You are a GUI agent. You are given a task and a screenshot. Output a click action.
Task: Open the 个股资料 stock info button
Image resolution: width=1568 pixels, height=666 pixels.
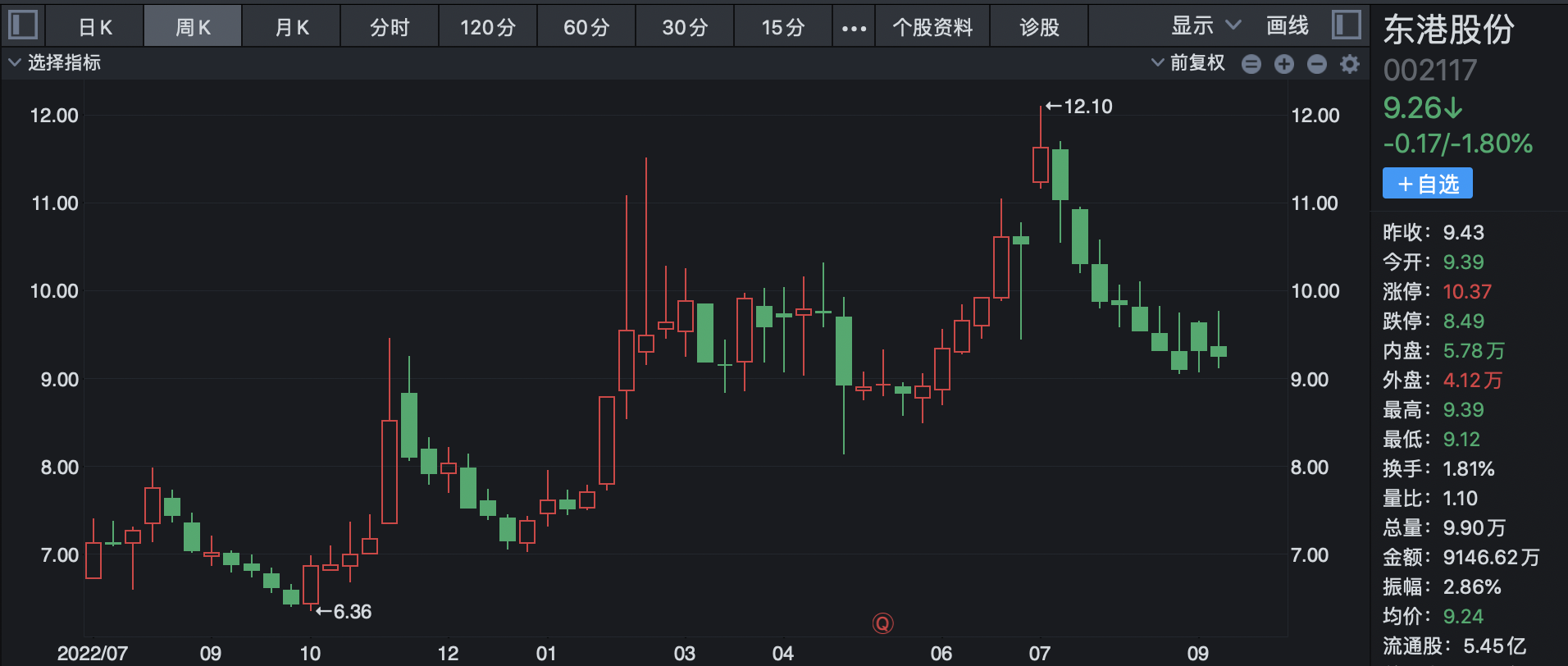932,28
